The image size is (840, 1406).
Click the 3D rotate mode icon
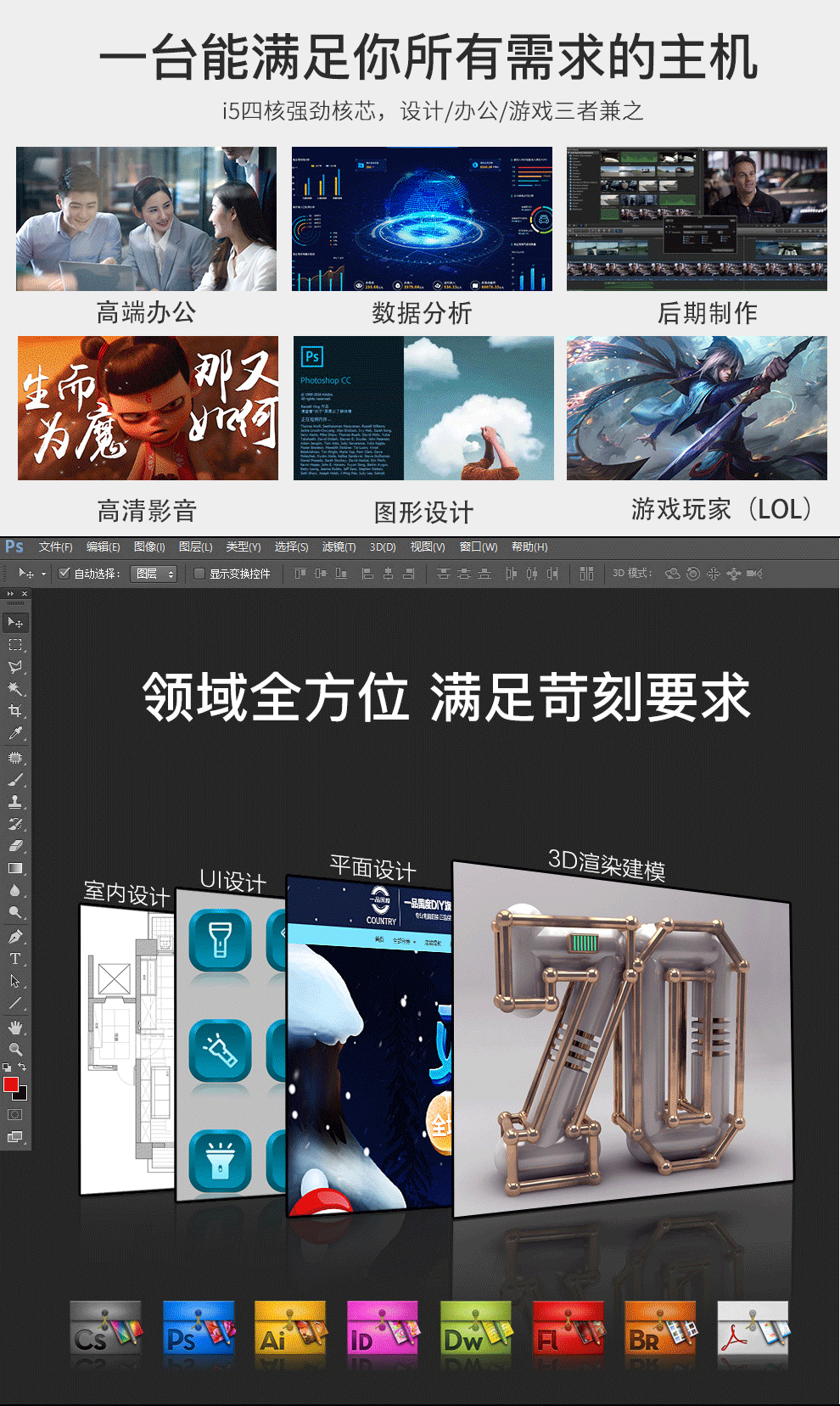pos(673,574)
